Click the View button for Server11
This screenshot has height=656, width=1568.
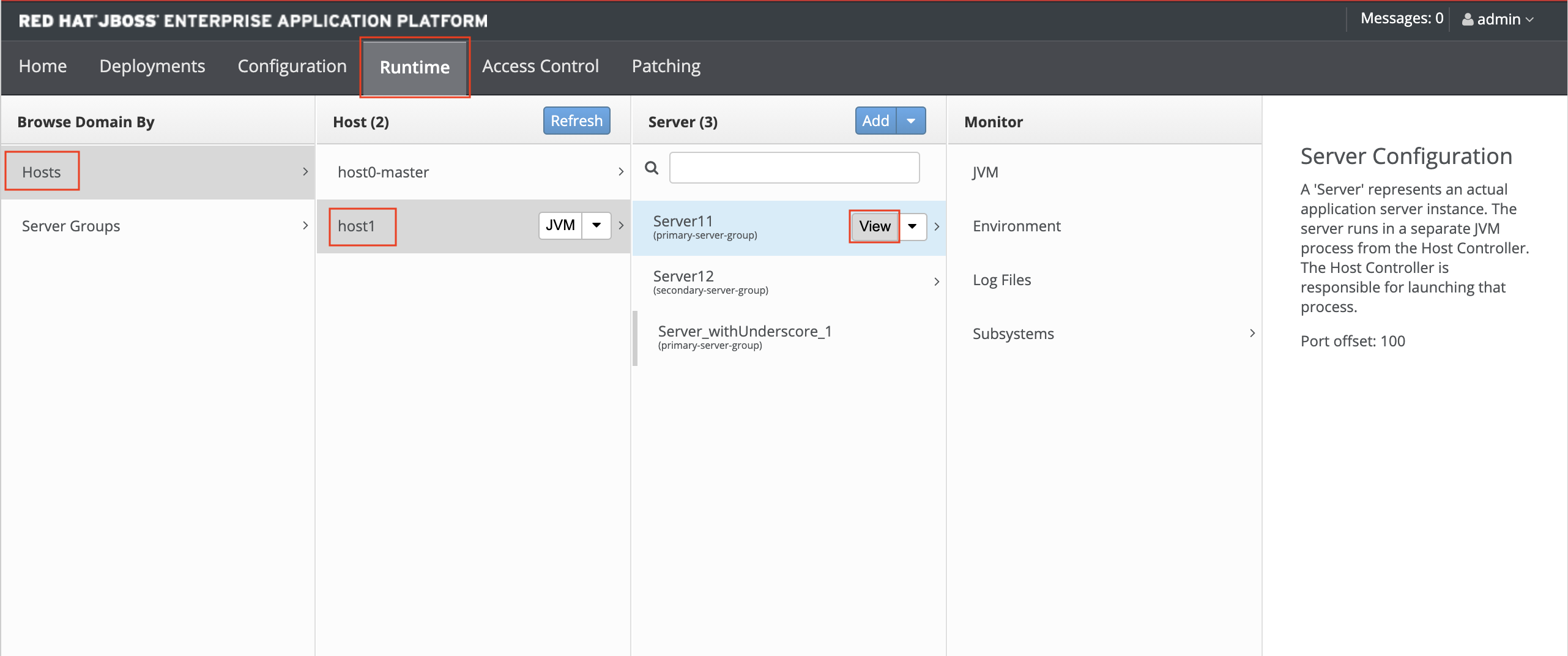[x=875, y=226]
